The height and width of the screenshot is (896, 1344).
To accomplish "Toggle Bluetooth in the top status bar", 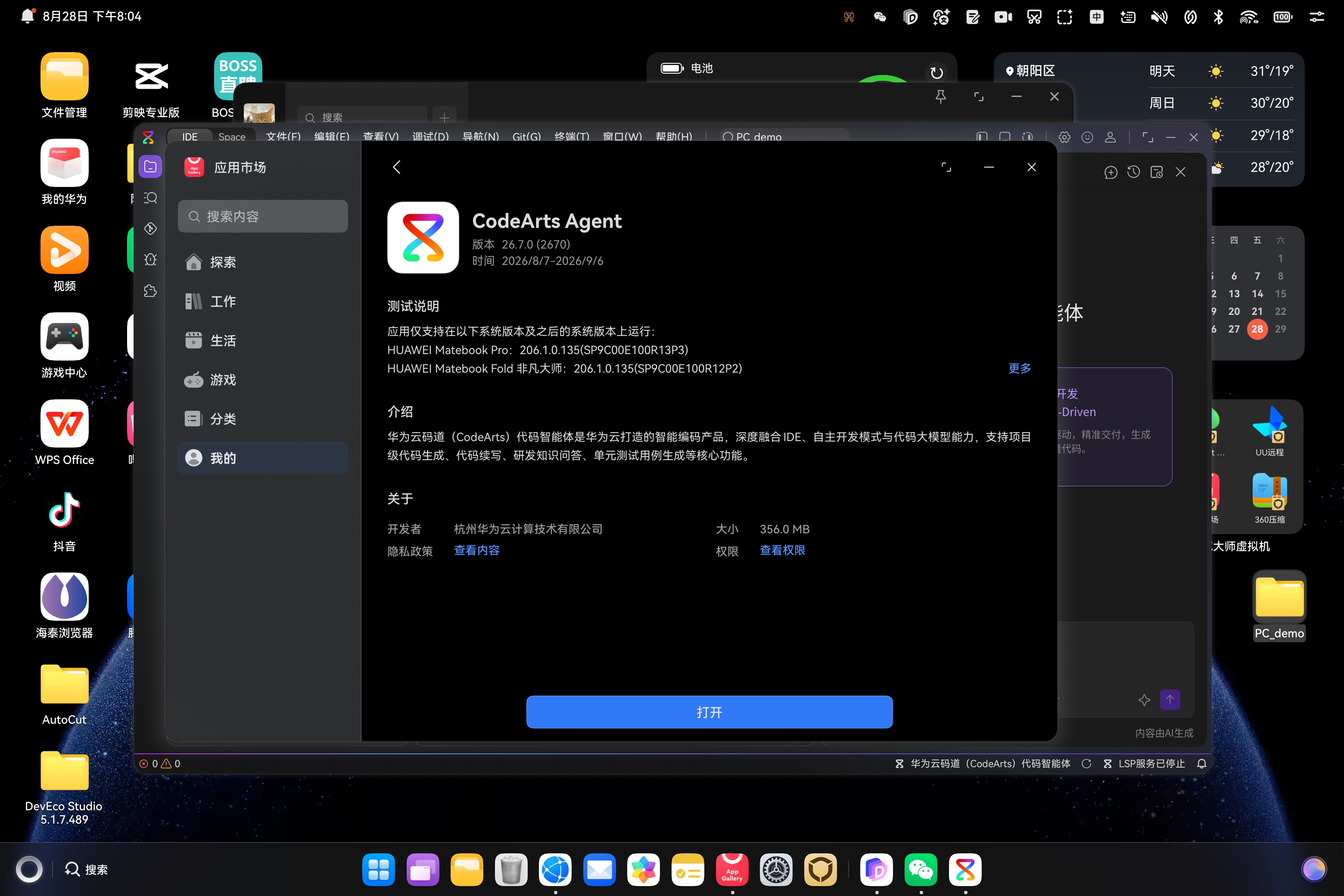I will (1218, 17).
